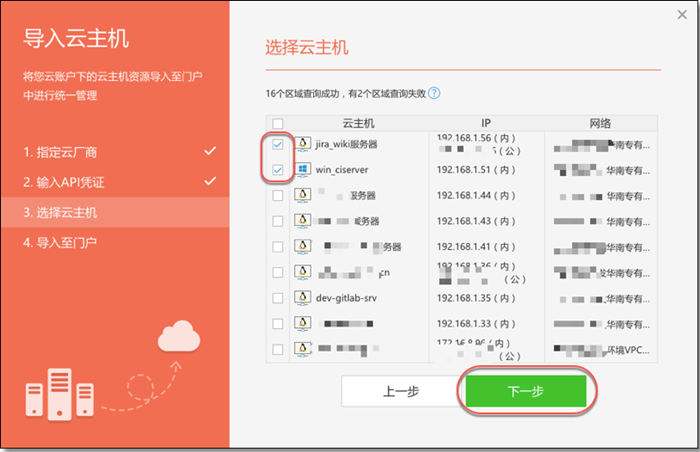The image size is (700, 452).
Task: Click IP 192.168.1.43 (内)
Action: (x=476, y=221)
